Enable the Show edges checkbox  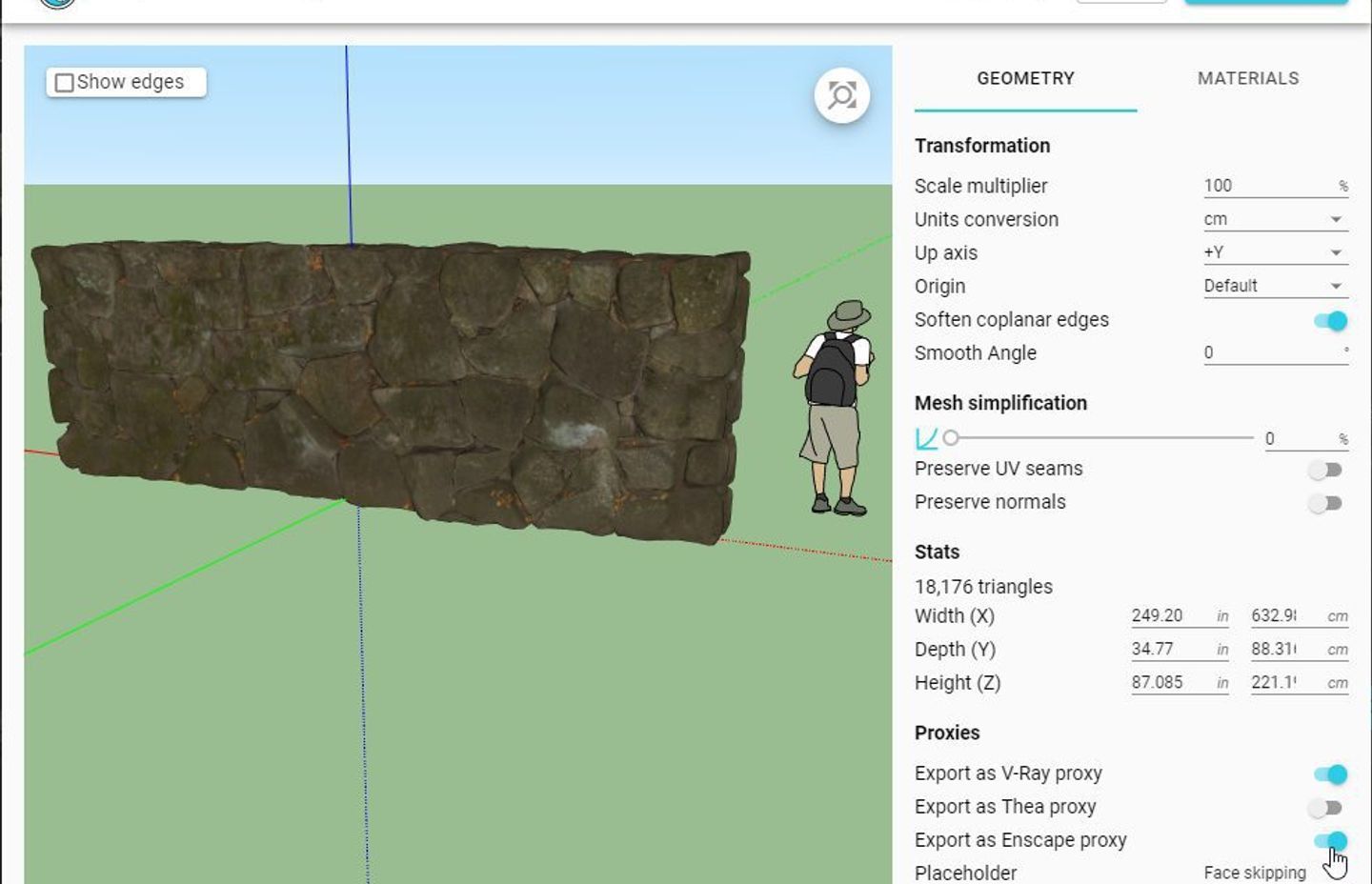click(63, 82)
